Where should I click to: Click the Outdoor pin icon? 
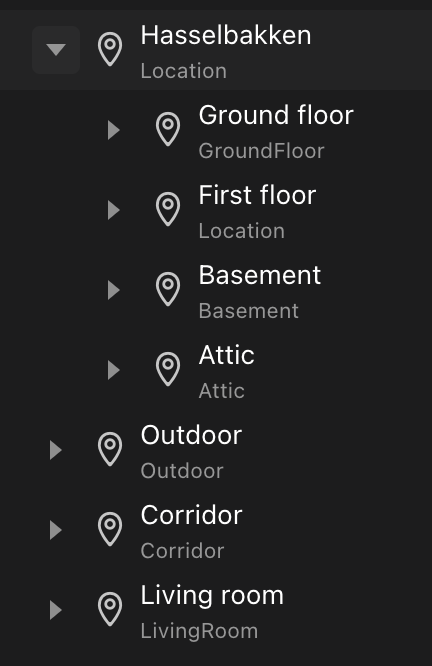point(110,449)
